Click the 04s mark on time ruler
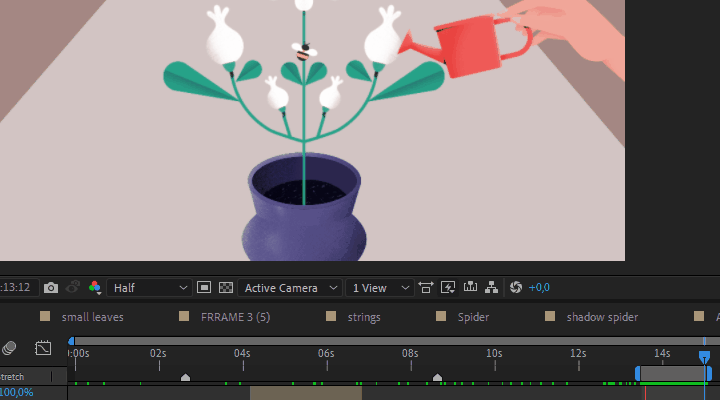 pyautogui.click(x=242, y=354)
